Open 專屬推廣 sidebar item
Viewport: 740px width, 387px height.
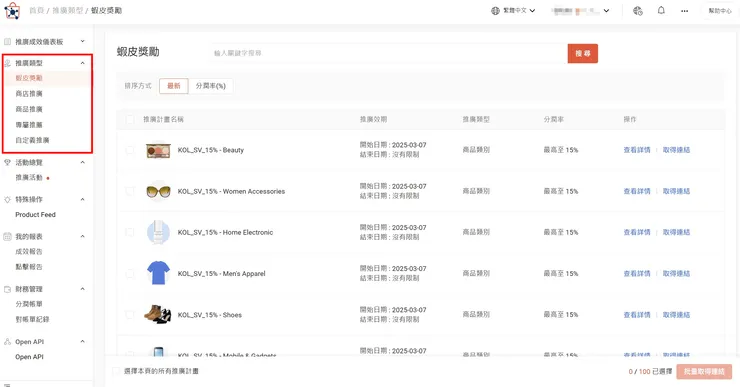(29, 125)
